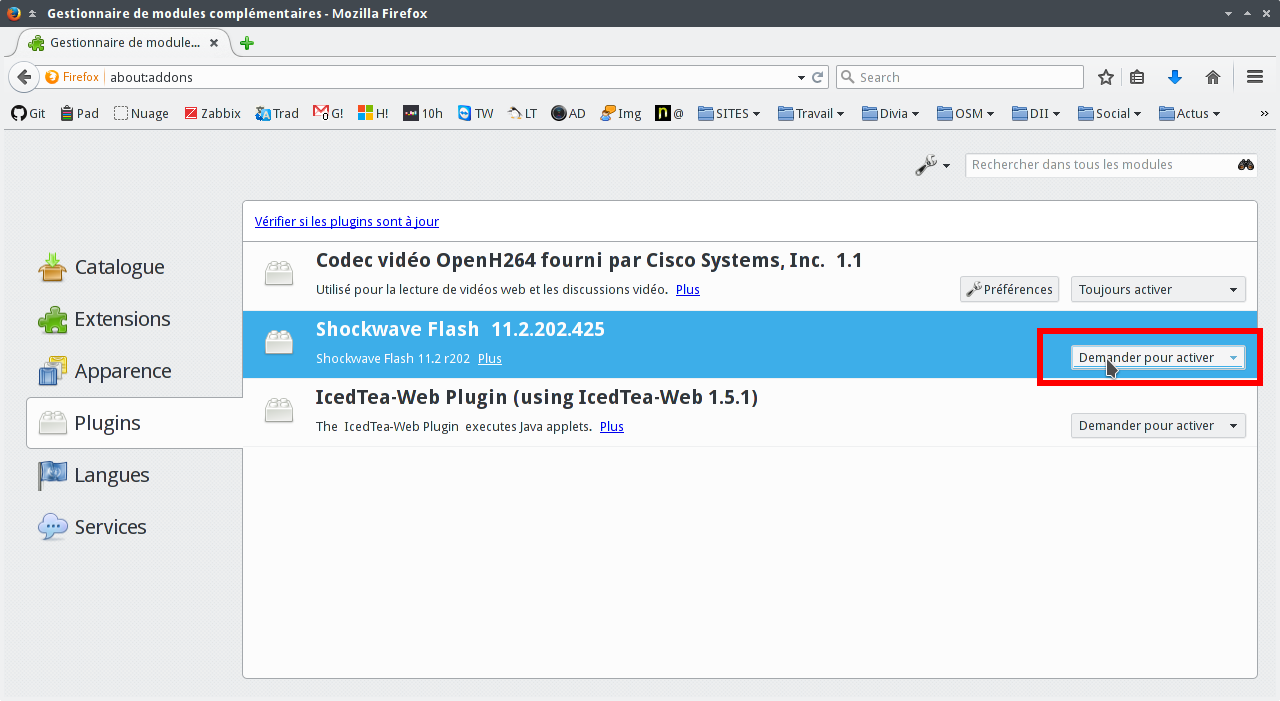Image resolution: width=1280 pixels, height=701 pixels.
Task: Open the Pad bookmark
Action: (80, 113)
